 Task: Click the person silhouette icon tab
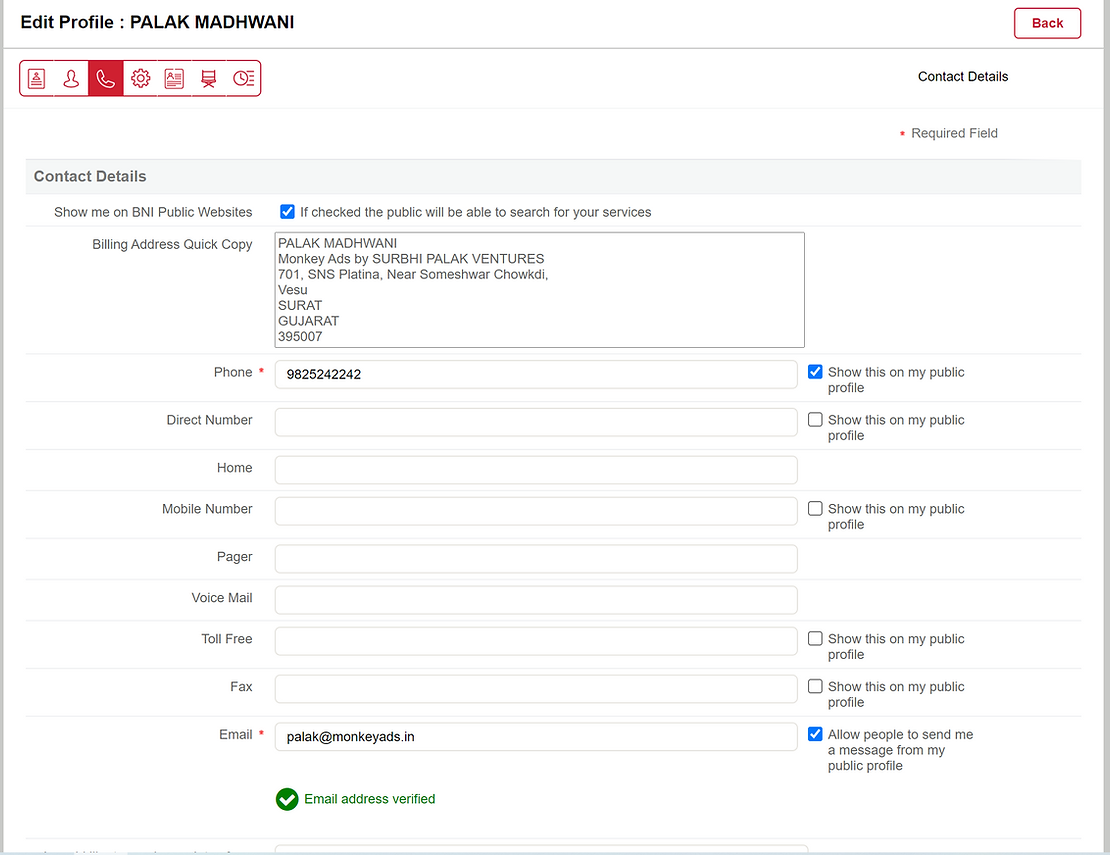(71, 79)
